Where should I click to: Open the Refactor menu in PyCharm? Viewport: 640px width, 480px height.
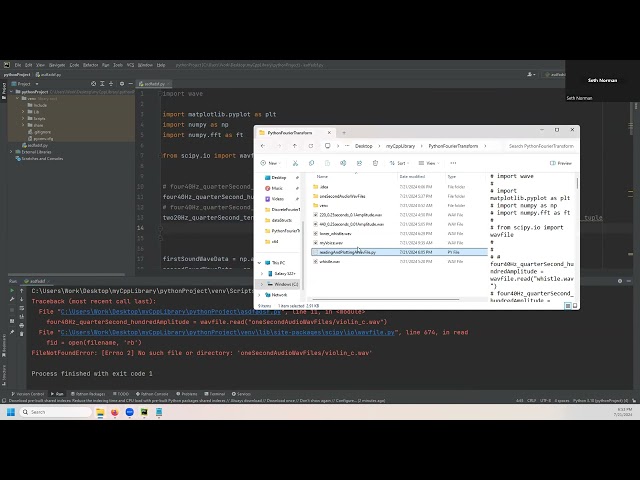pos(91,64)
